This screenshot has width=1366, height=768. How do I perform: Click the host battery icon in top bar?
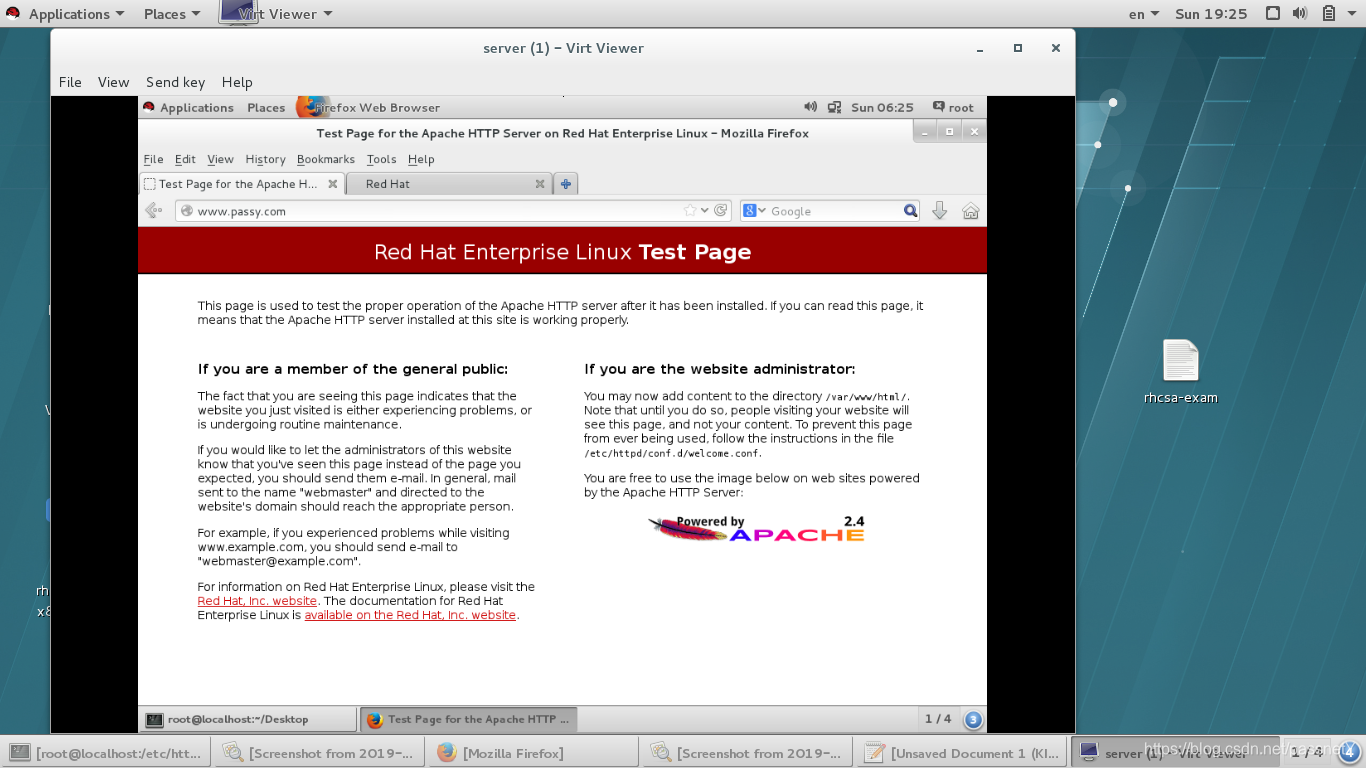[x=1329, y=14]
